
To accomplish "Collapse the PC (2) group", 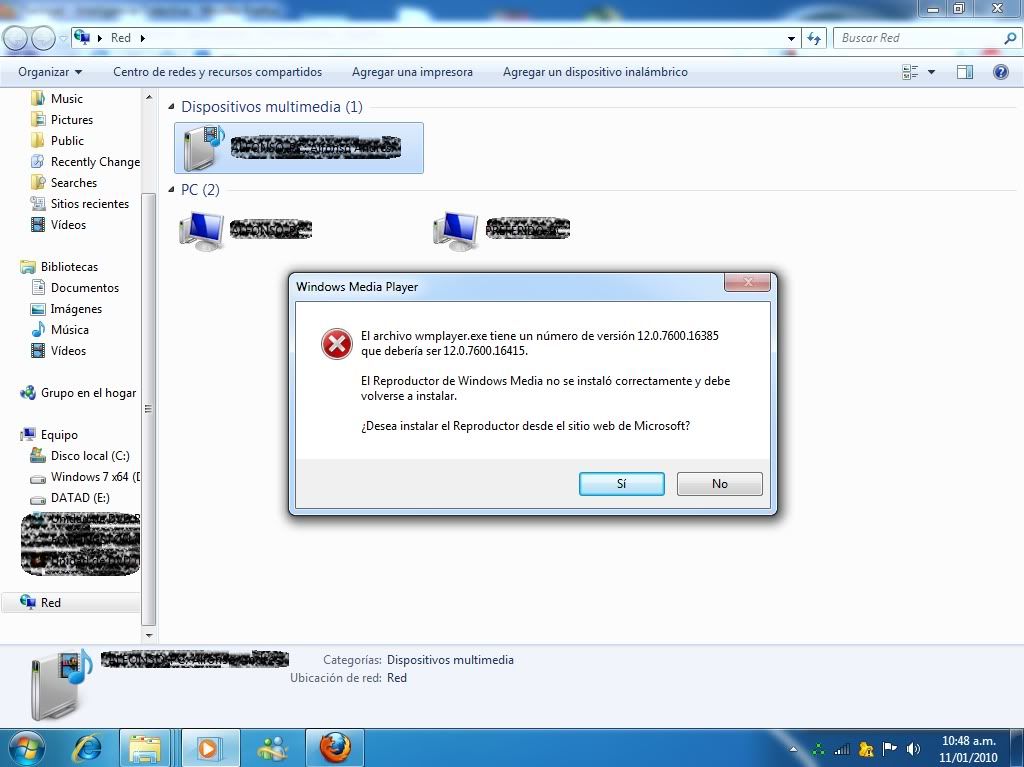I will click(171, 189).
